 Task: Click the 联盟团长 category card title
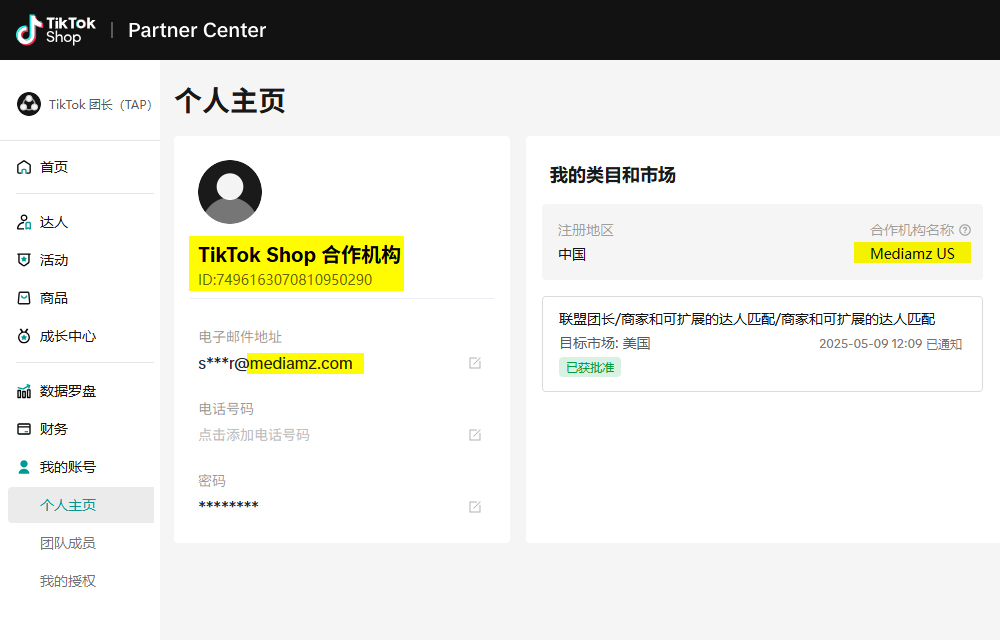747,319
